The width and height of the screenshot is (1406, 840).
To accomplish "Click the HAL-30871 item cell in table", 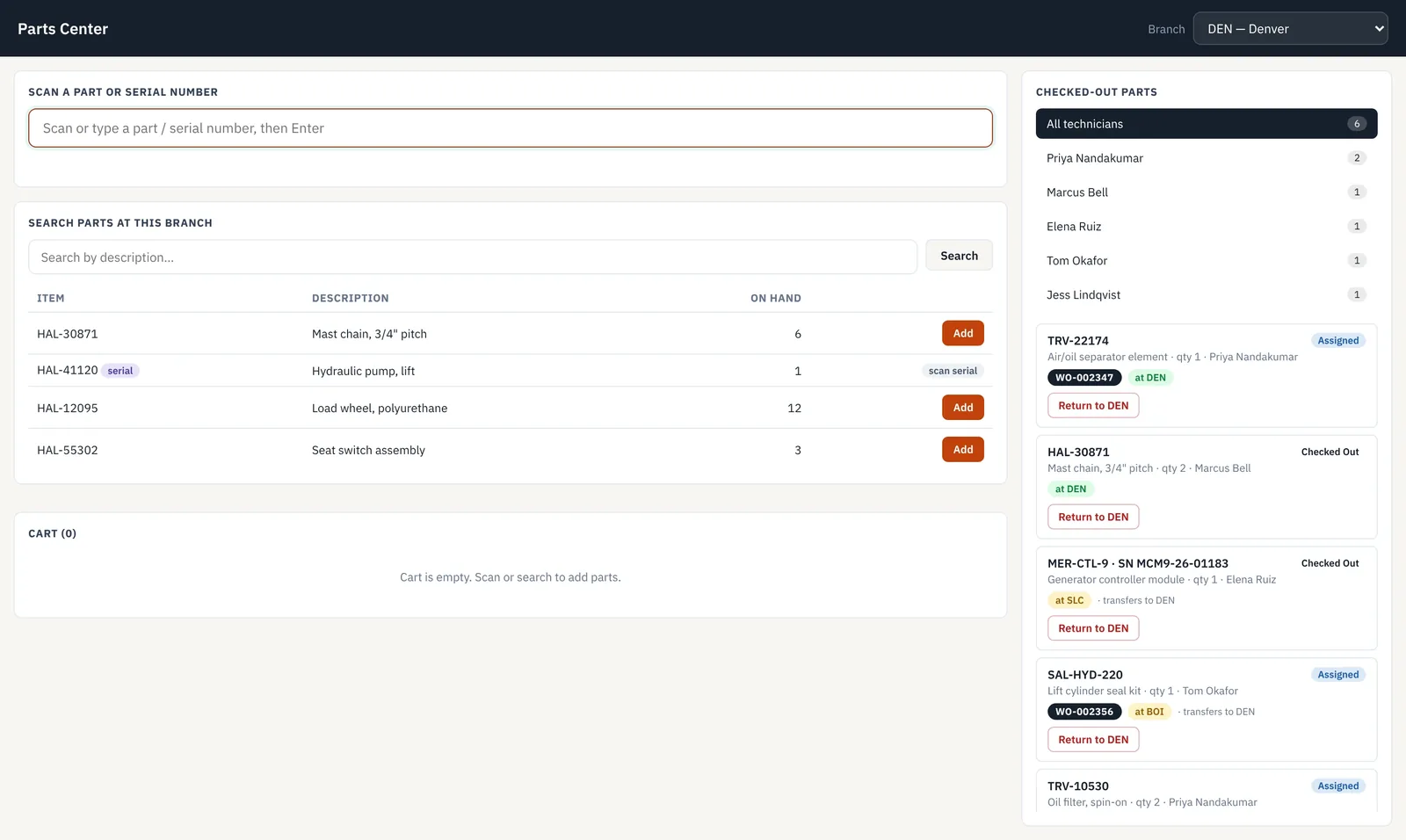I will 68,334.
